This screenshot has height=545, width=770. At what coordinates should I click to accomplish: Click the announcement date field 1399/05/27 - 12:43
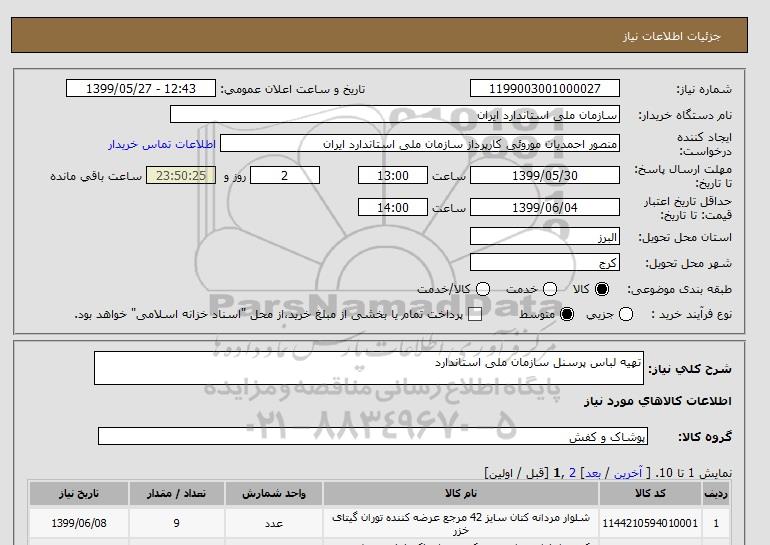141,88
